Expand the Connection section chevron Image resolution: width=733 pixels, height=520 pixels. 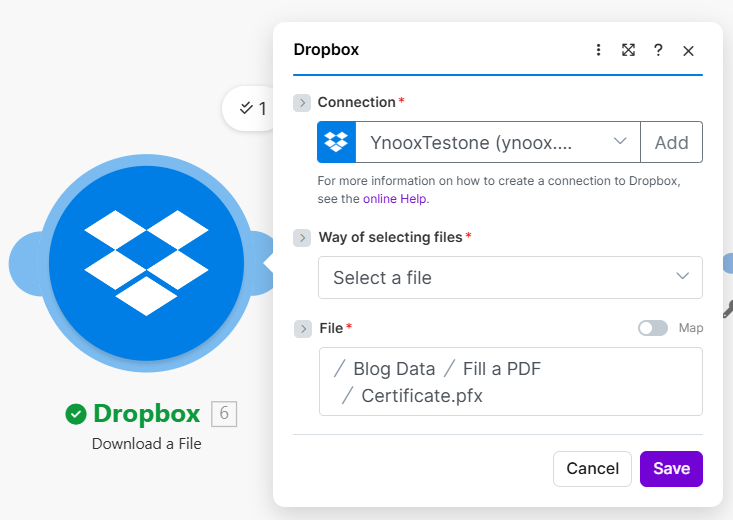tap(302, 103)
